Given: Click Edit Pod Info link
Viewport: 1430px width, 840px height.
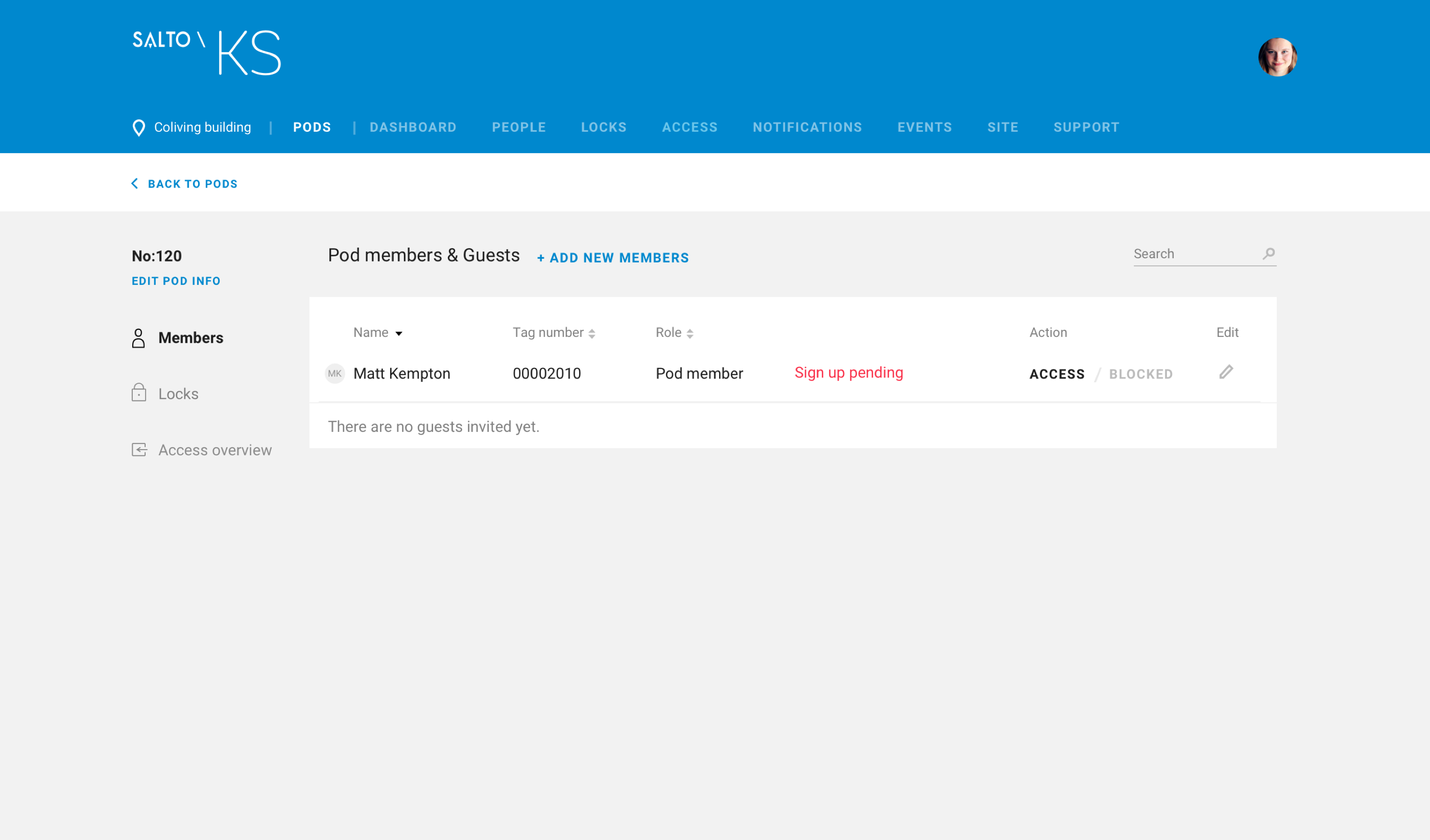Looking at the screenshot, I should [x=176, y=281].
